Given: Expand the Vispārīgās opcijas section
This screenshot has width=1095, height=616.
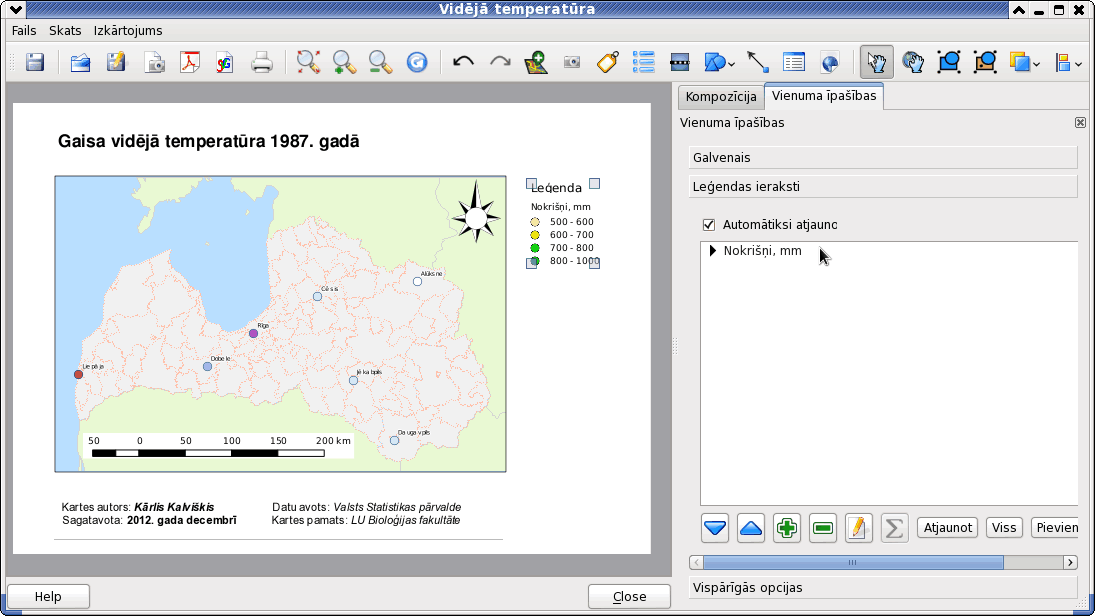Looking at the screenshot, I should point(883,587).
